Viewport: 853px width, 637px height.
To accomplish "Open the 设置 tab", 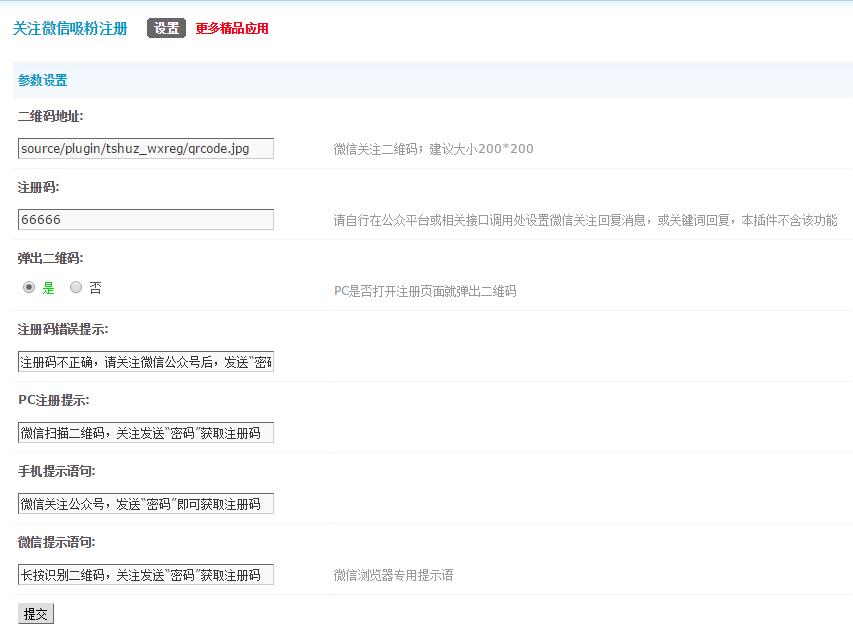I will [166, 28].
